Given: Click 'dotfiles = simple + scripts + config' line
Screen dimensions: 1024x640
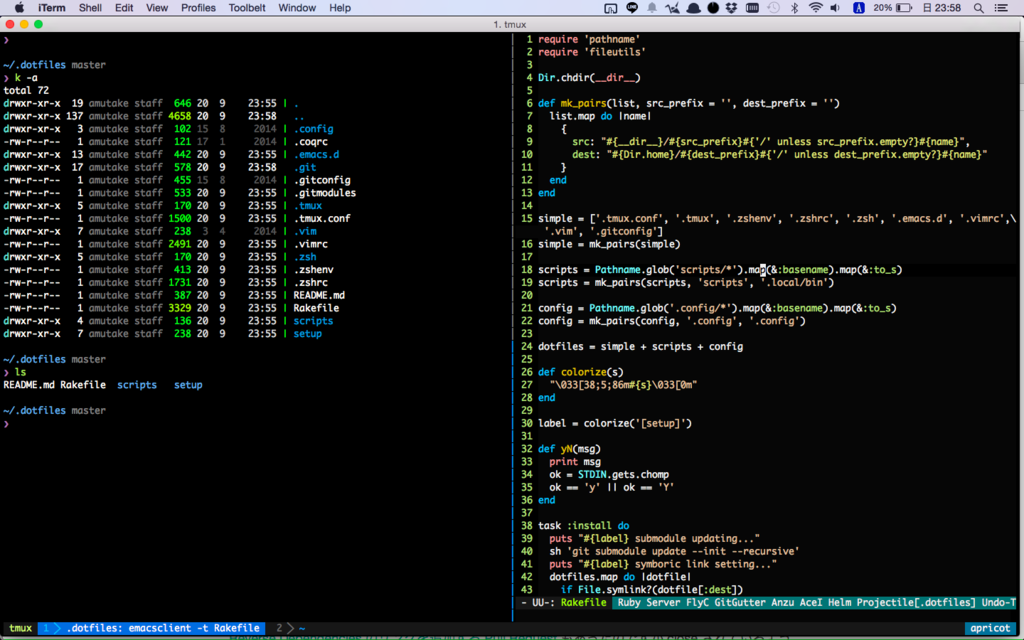Looking at the screenshot, I should (641, 347).
